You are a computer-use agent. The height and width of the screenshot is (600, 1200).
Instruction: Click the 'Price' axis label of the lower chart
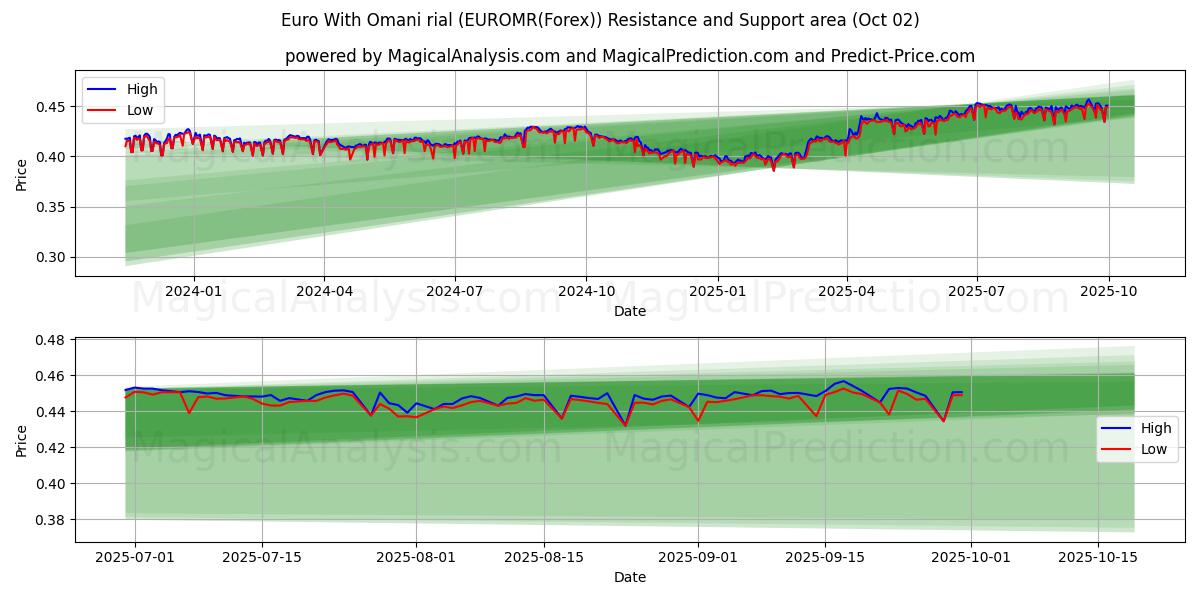22,440
